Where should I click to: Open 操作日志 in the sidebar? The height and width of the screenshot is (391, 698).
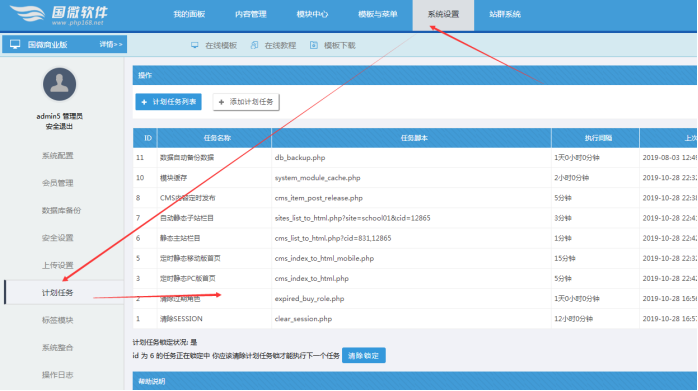point(58,375)
